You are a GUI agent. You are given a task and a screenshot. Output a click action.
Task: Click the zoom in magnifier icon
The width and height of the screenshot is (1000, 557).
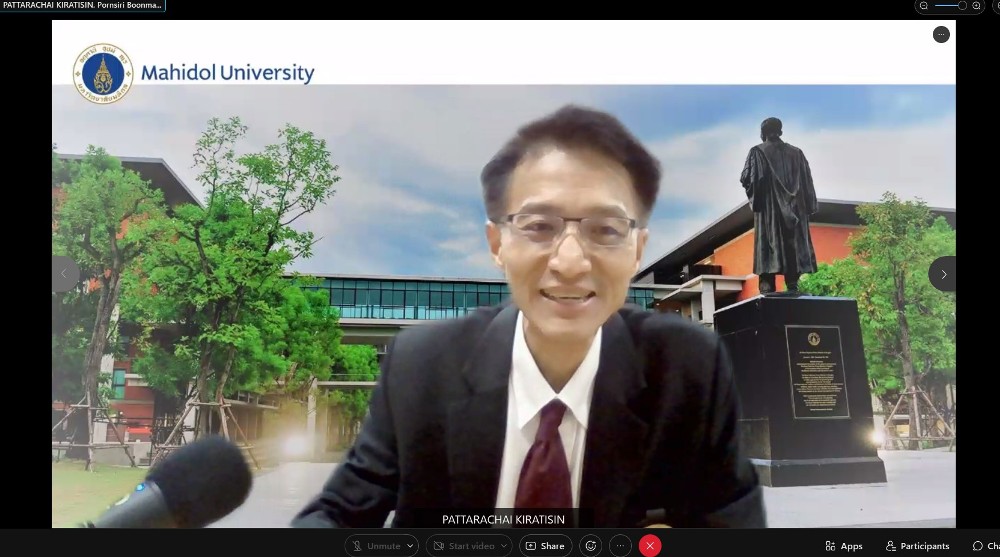pos(977,6)
